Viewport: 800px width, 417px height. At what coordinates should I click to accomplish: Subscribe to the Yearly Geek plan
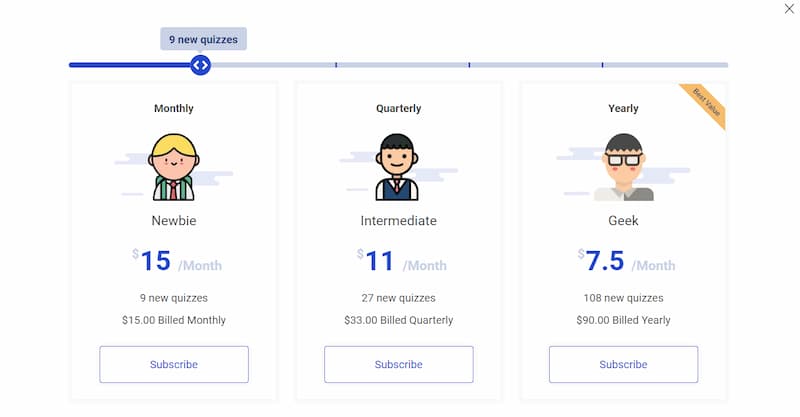(x=623, y=364)
